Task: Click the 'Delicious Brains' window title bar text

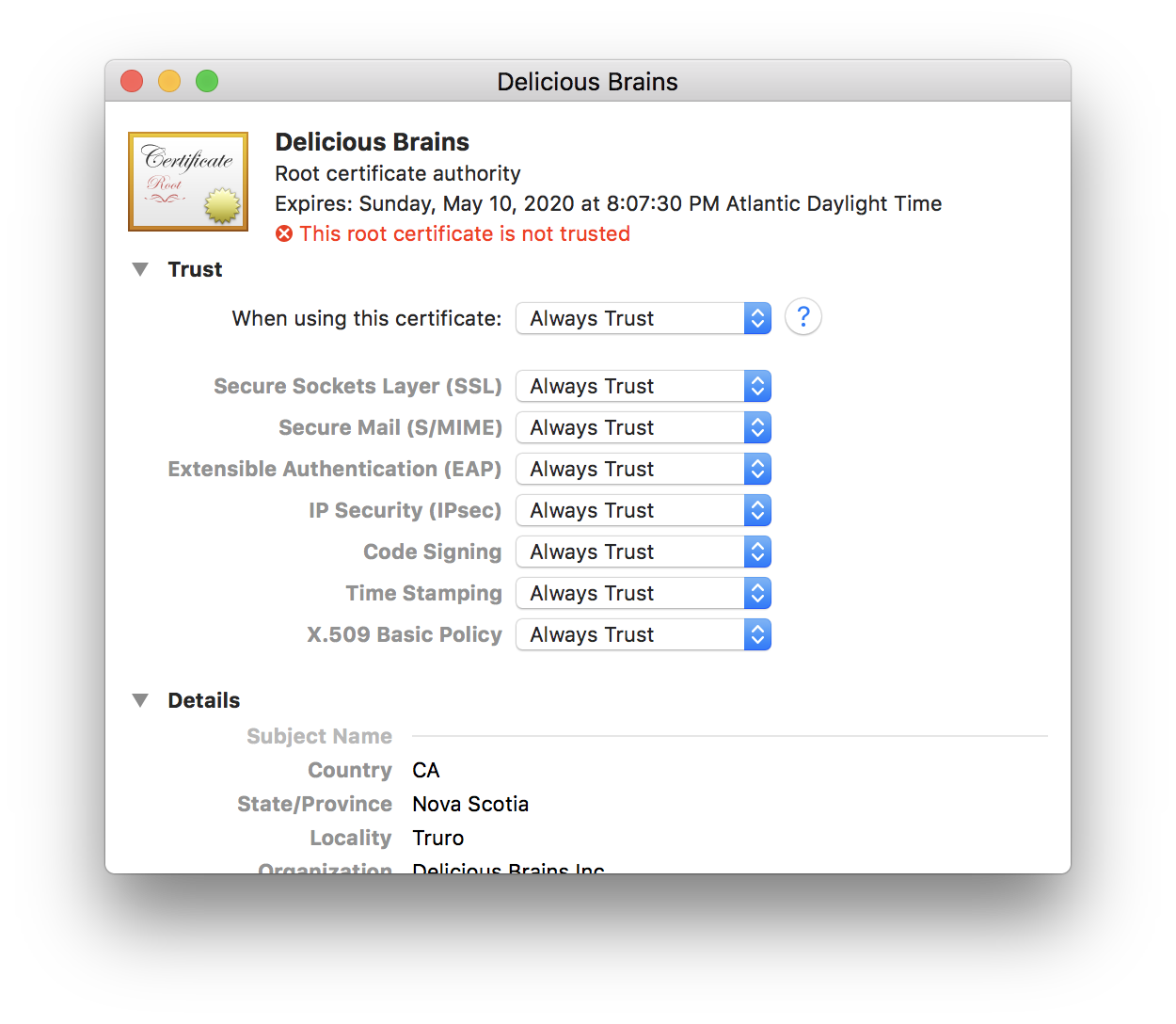Action: [x=588, y=82]
